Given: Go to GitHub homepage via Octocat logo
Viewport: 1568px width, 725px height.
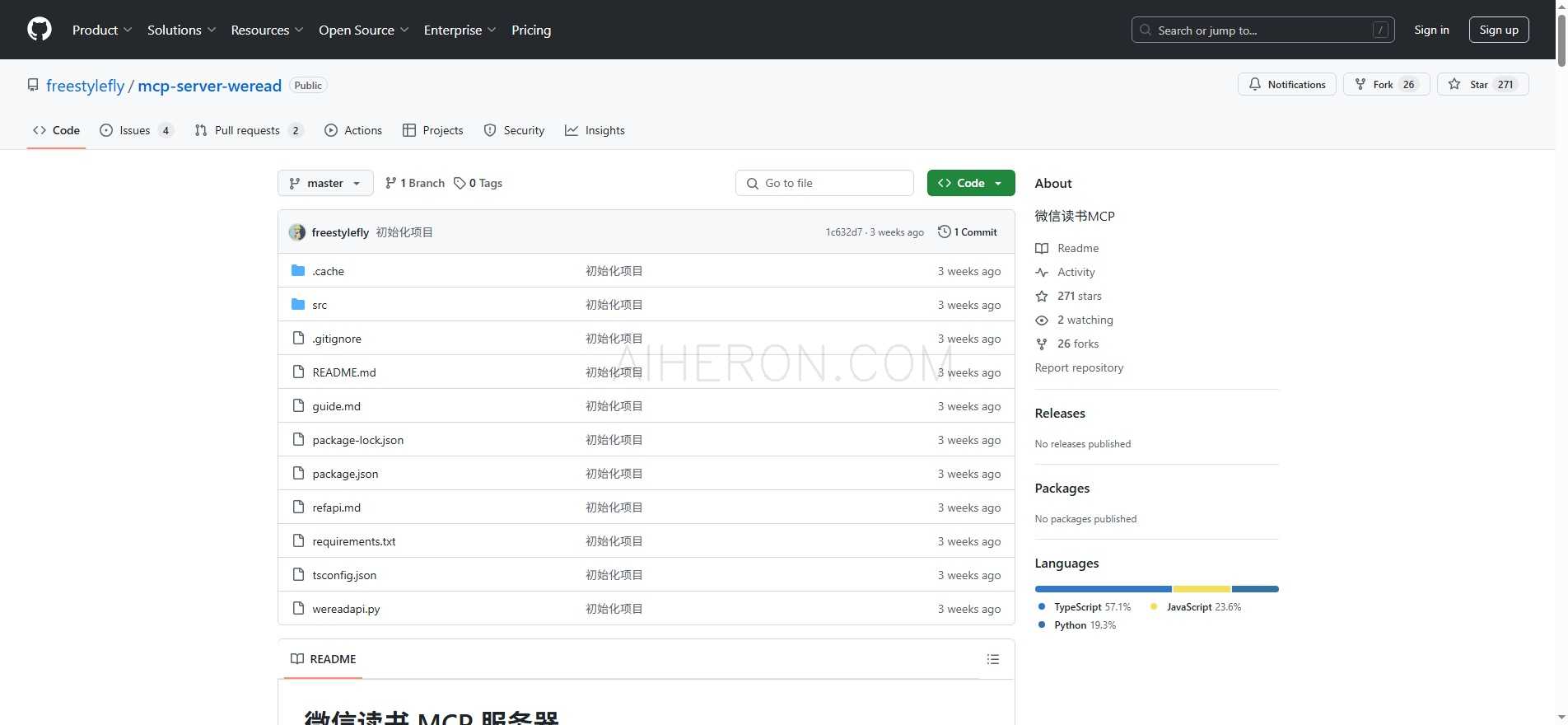Looking at the screenshot, I should (39, 30).
